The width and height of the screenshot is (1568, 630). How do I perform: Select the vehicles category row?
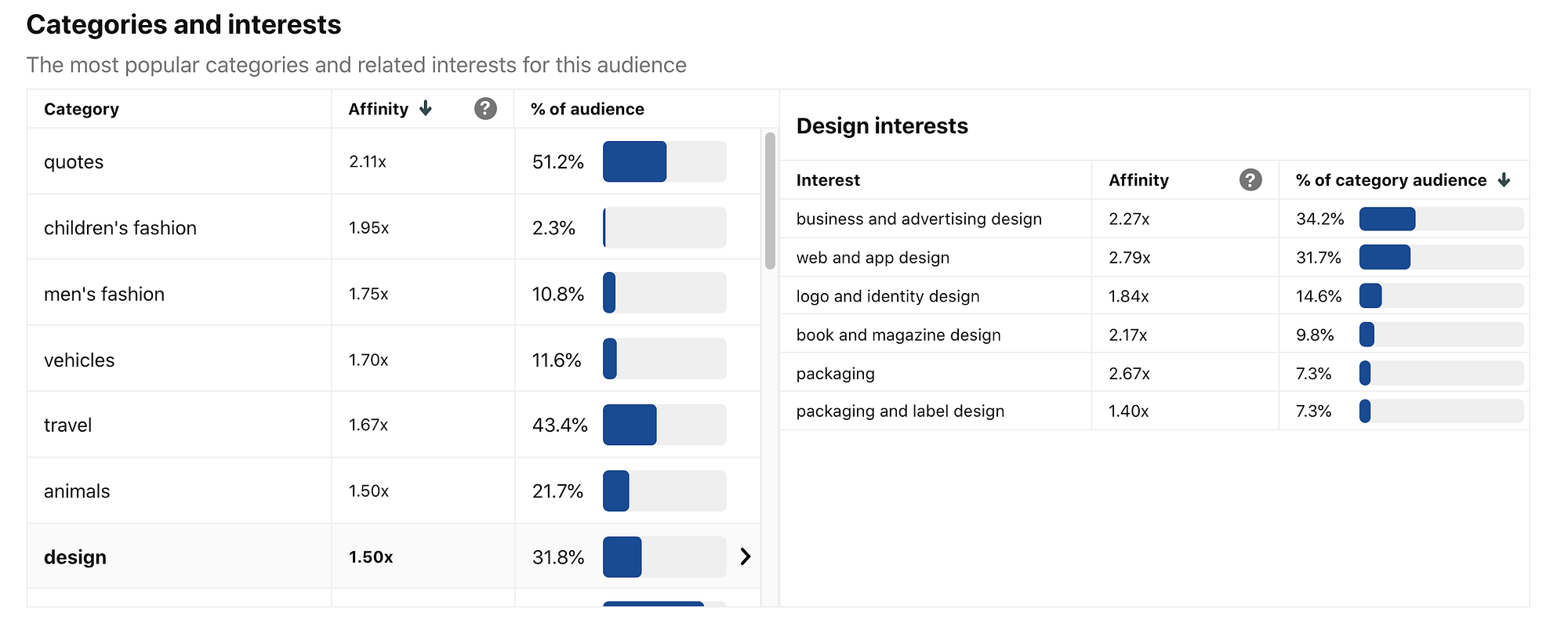point(394,359)
